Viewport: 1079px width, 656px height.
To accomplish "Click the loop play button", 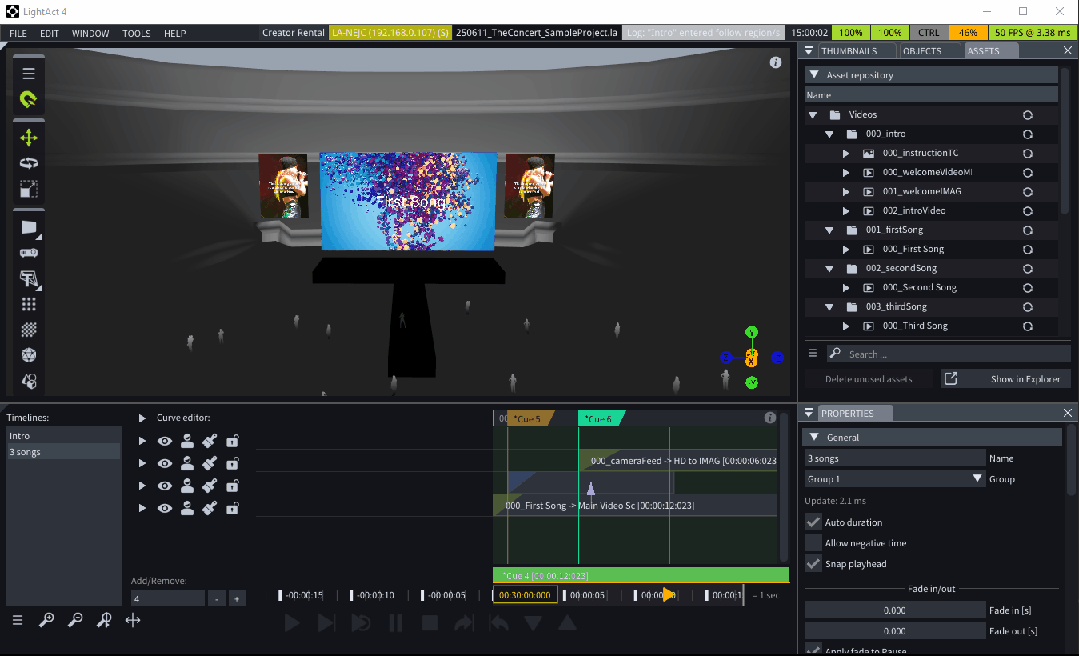I will point(361,623).
